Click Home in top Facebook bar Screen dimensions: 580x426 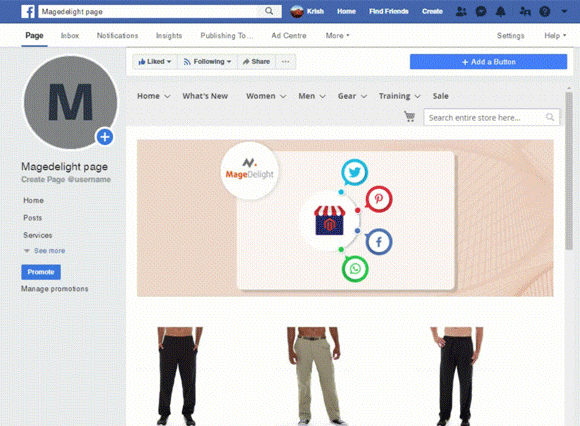tap(346, 11)
